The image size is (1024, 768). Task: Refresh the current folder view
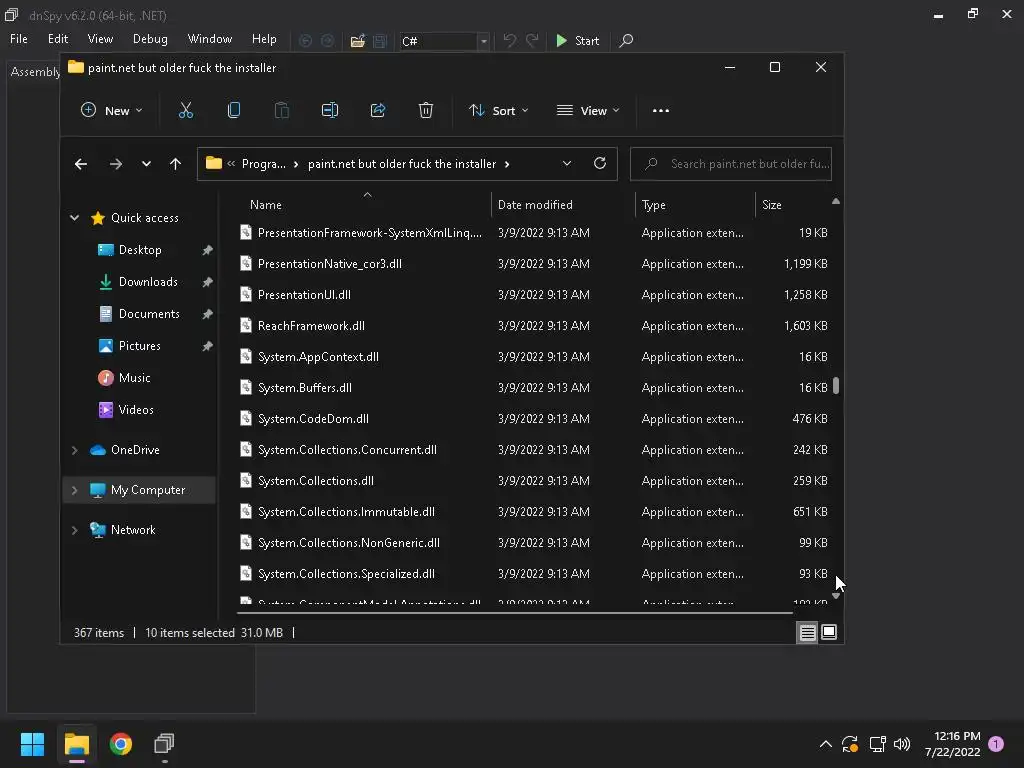tap(600, 163)
